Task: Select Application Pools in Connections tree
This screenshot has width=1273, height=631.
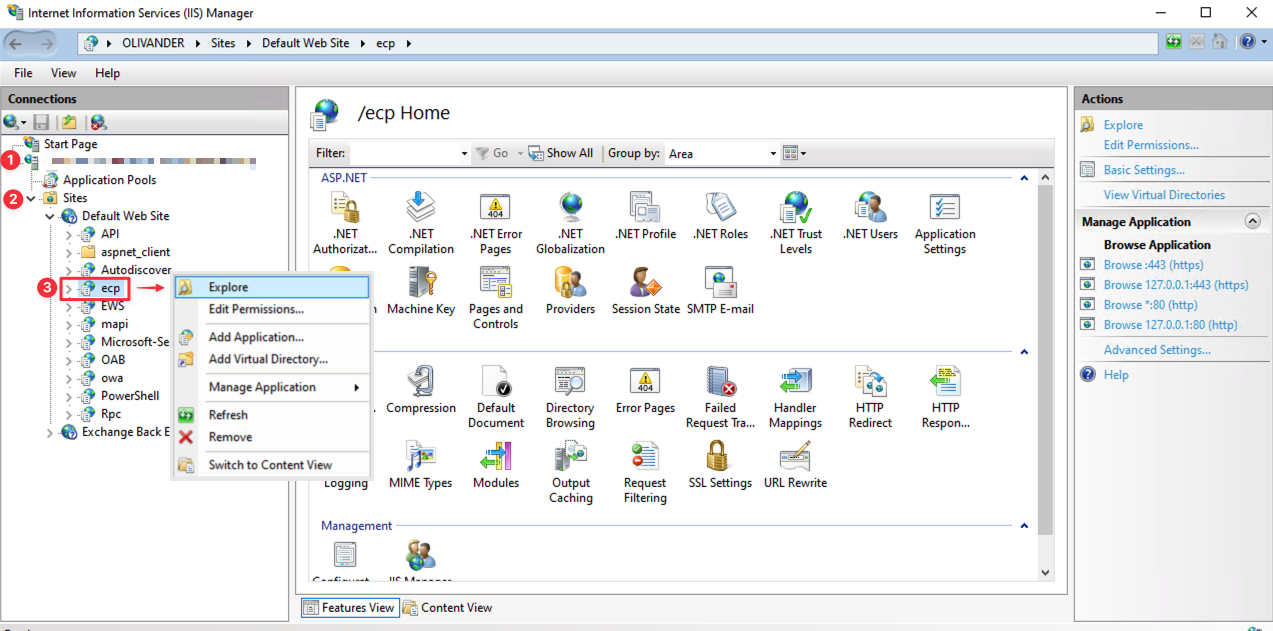Action: tap(109, 180)
